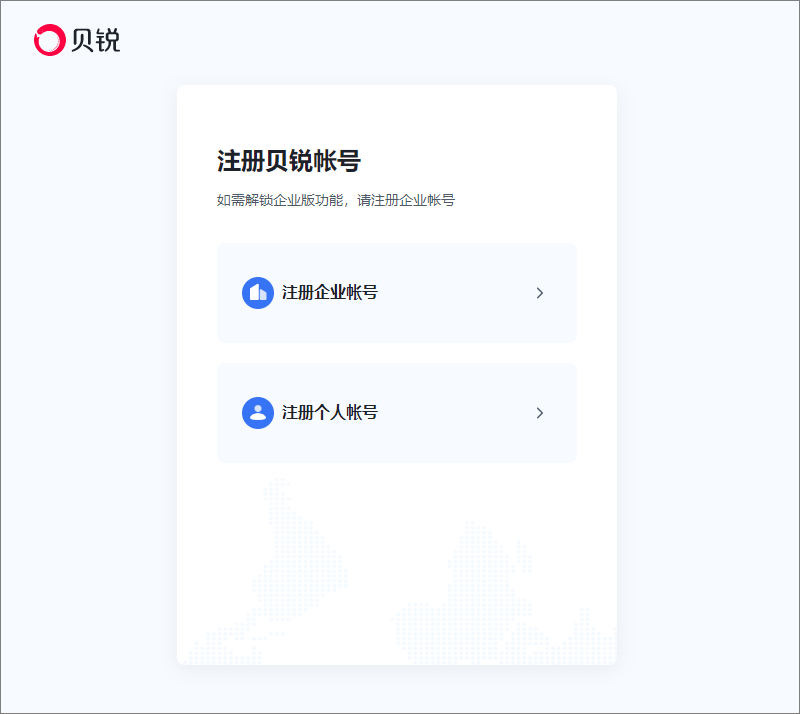Screen dimensions: 800x714
Task: Click the blue person icon for personal account
Action: 258,413
